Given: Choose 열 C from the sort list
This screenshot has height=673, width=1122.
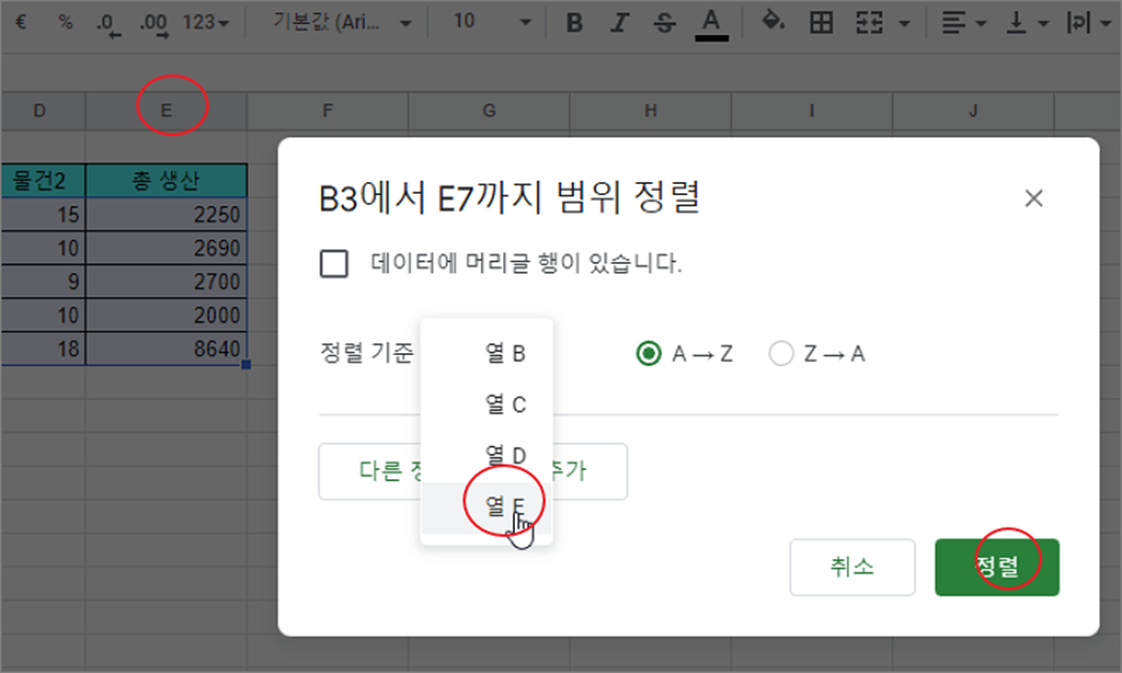Looking at the screenshot, I should point(487,404).
